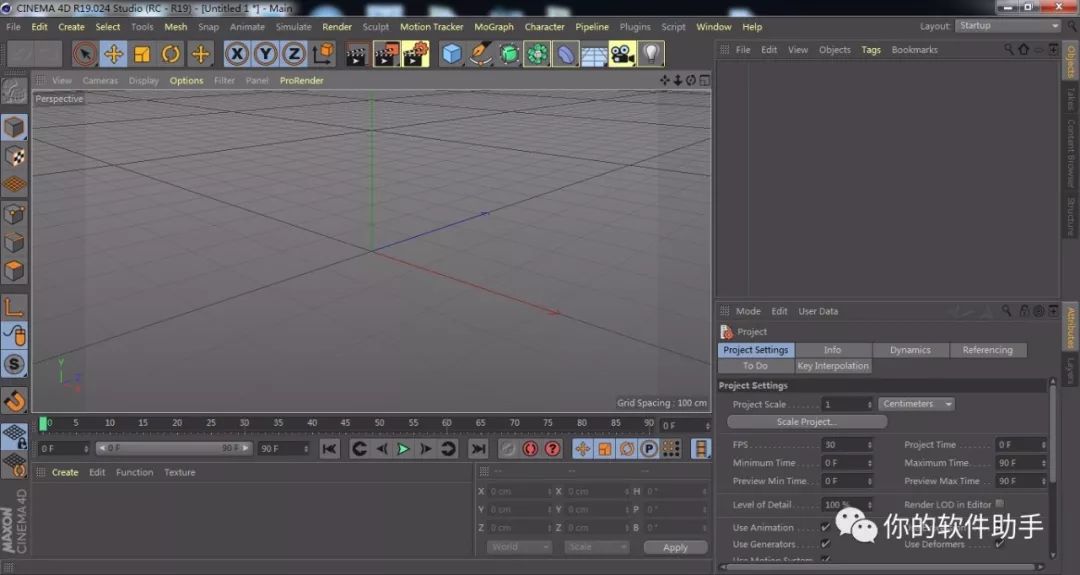
Task: Switch to Texture mode checker cube
Action: 14,156
